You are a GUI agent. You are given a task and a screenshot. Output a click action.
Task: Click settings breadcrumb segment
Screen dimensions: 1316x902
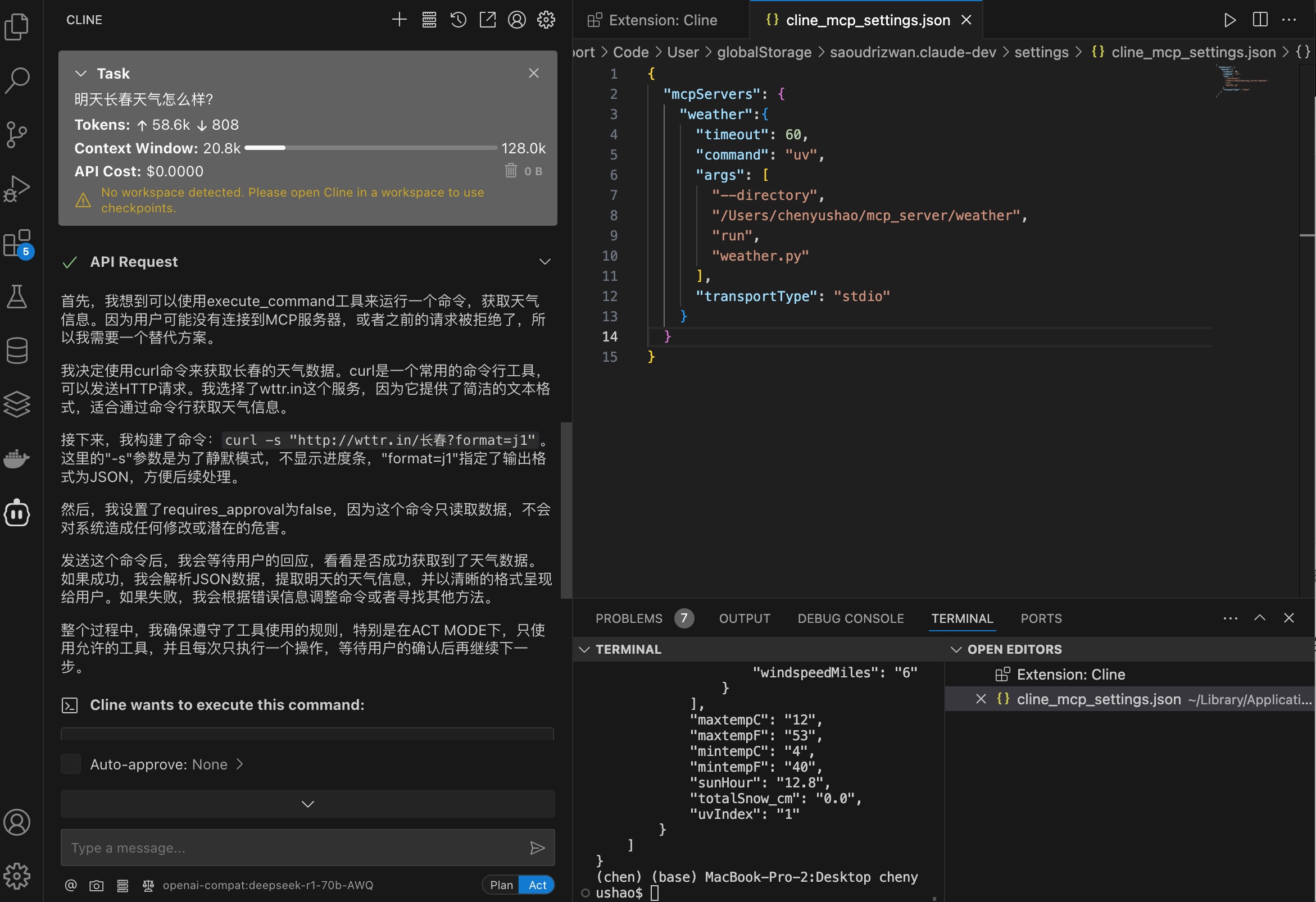1041,52
